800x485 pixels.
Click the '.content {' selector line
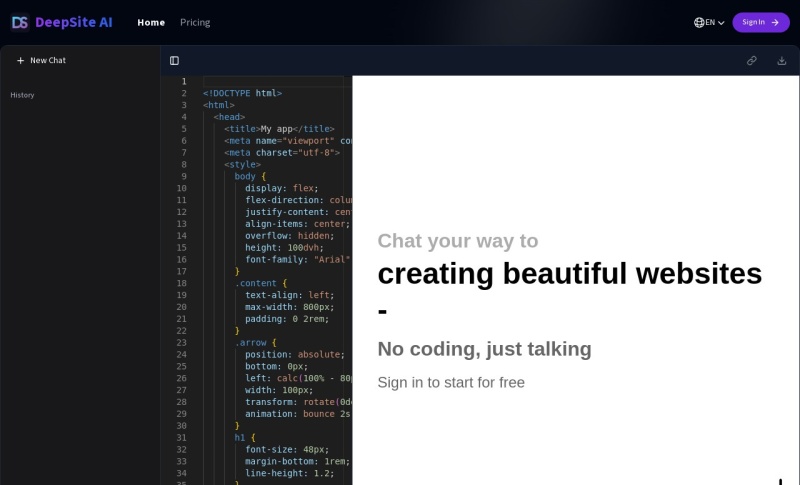pos(261,283)
